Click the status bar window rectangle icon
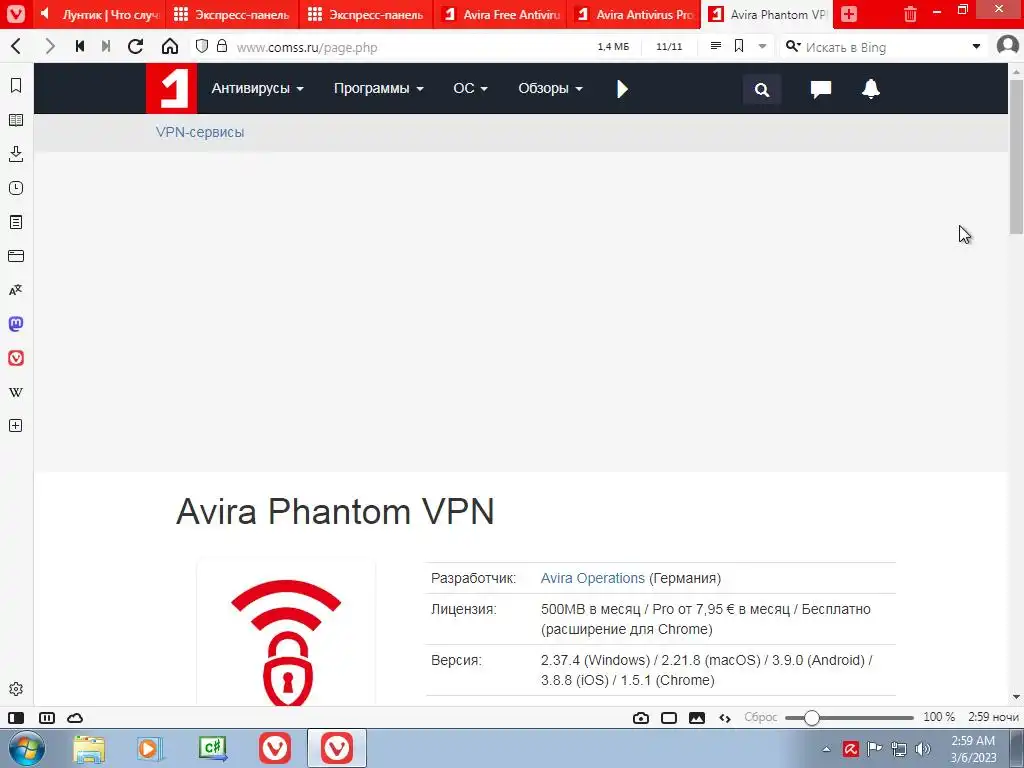This screenshot has width=1024, height=768. pos(669,718)
